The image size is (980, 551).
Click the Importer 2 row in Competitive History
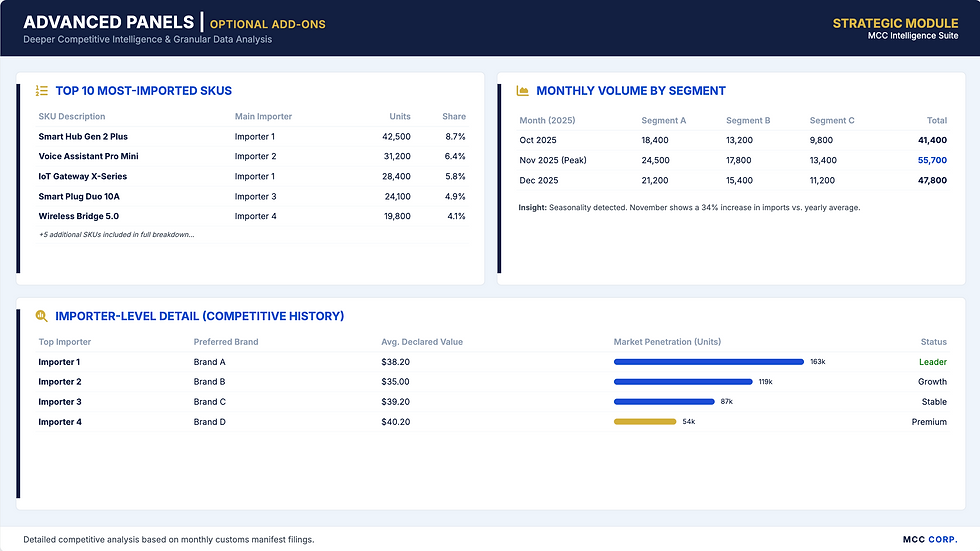(492, 382)
